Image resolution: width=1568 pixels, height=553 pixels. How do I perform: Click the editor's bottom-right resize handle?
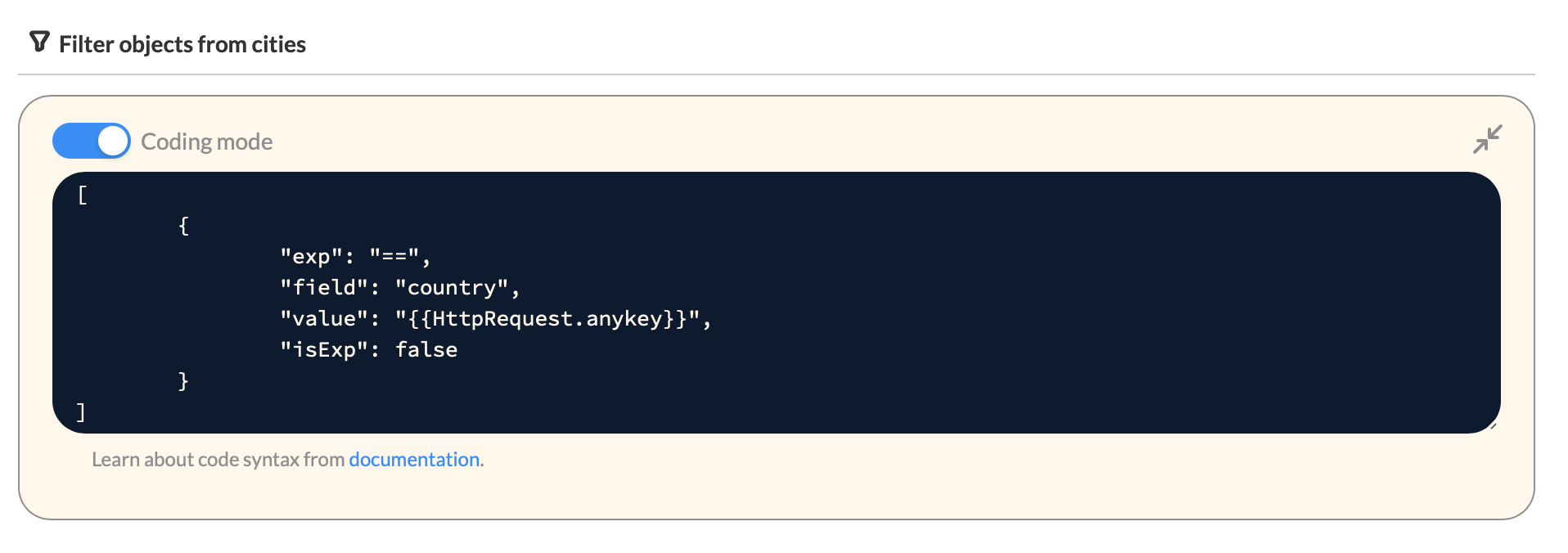pyautogui.click(x=1494, y=426)
